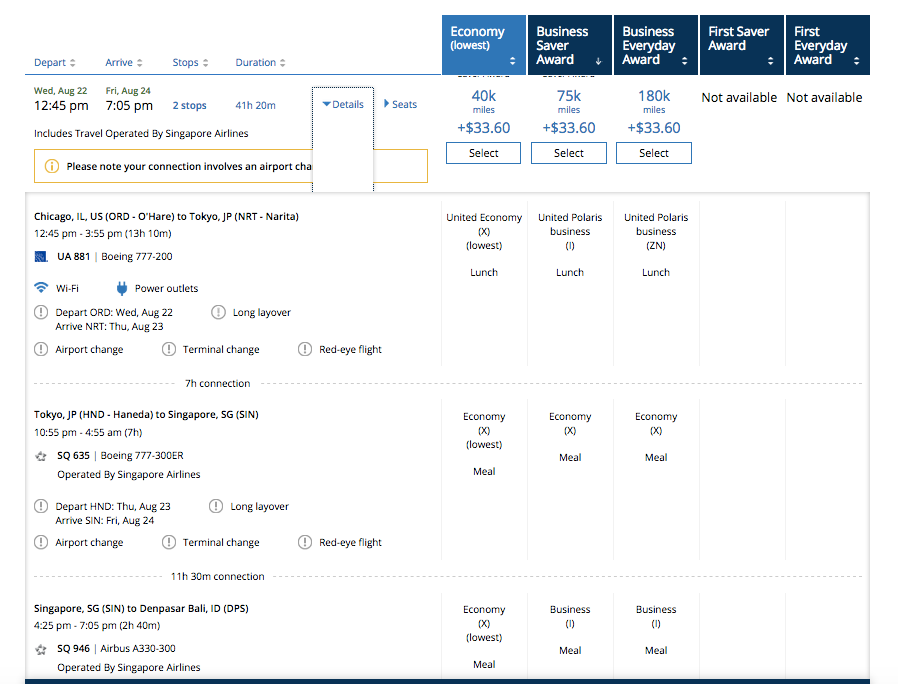This screenshot has height=684, width=898.
Task: Click warning icon beside second Terminal change
Action: pos(168,542)
